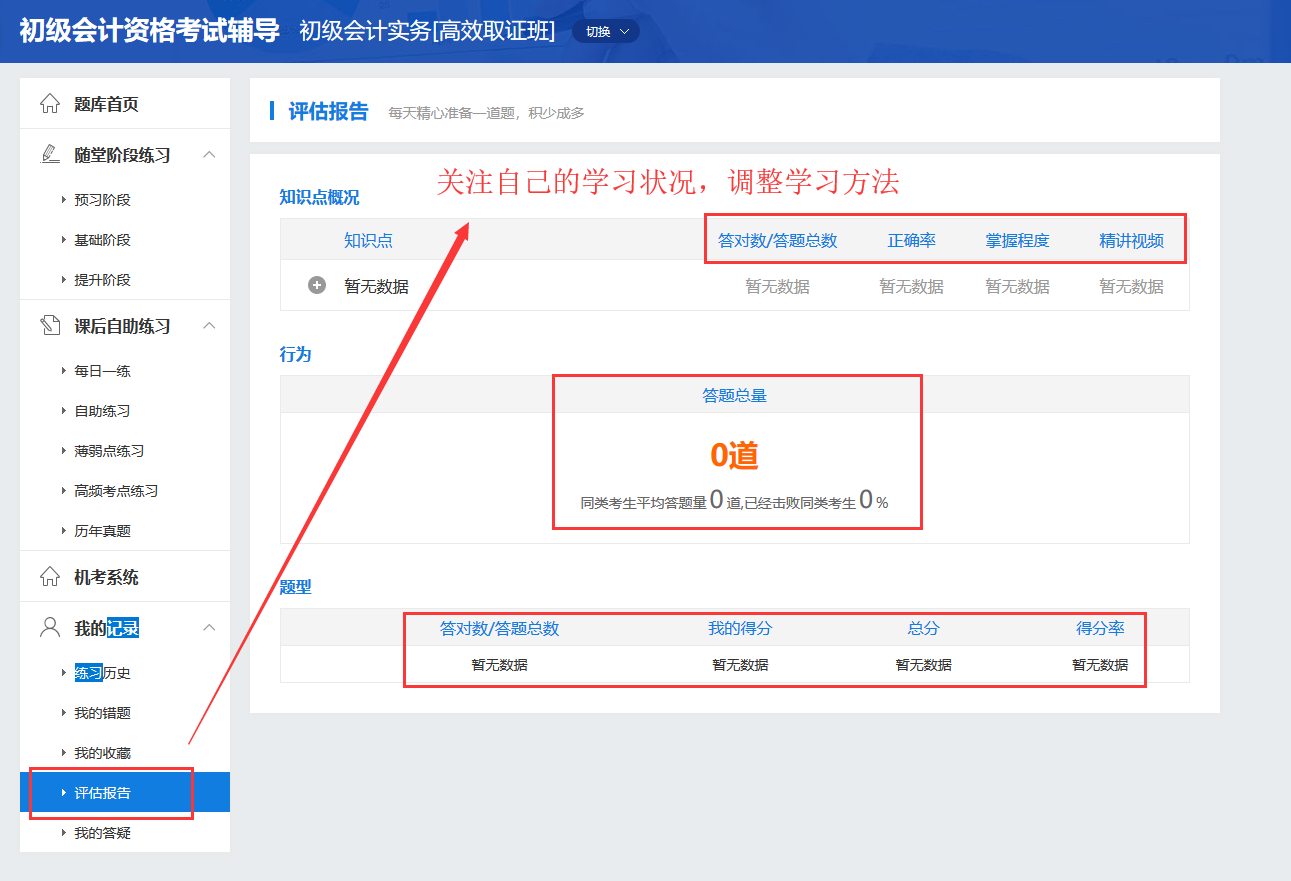Open the 切换 course dropdown
This screenshot has height=881, width=1291.
[606, 31]
